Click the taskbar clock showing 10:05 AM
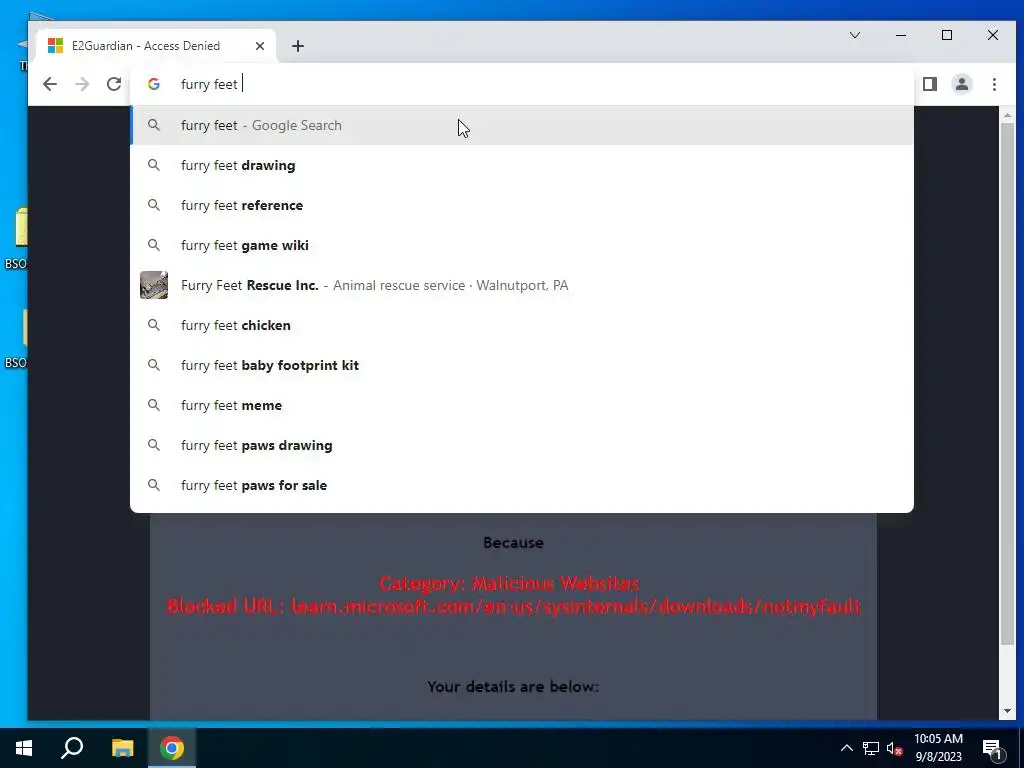This screenshot has width=1024, height=768. (938, 748)
